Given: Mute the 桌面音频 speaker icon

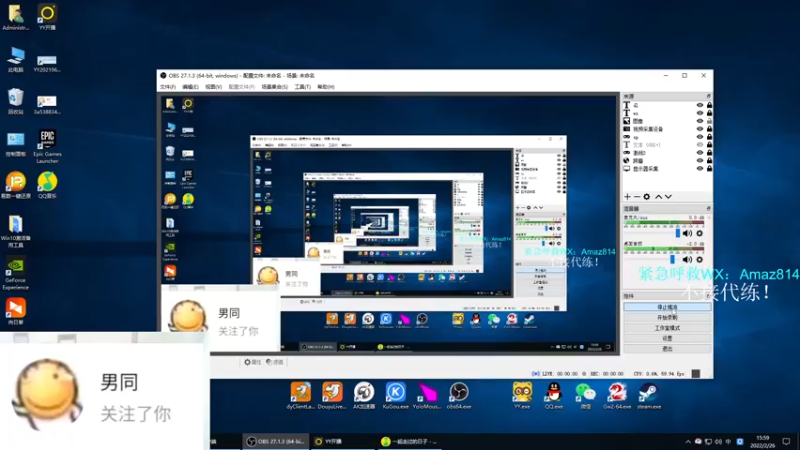Looking at the screenshot, I should coord(687,259).
